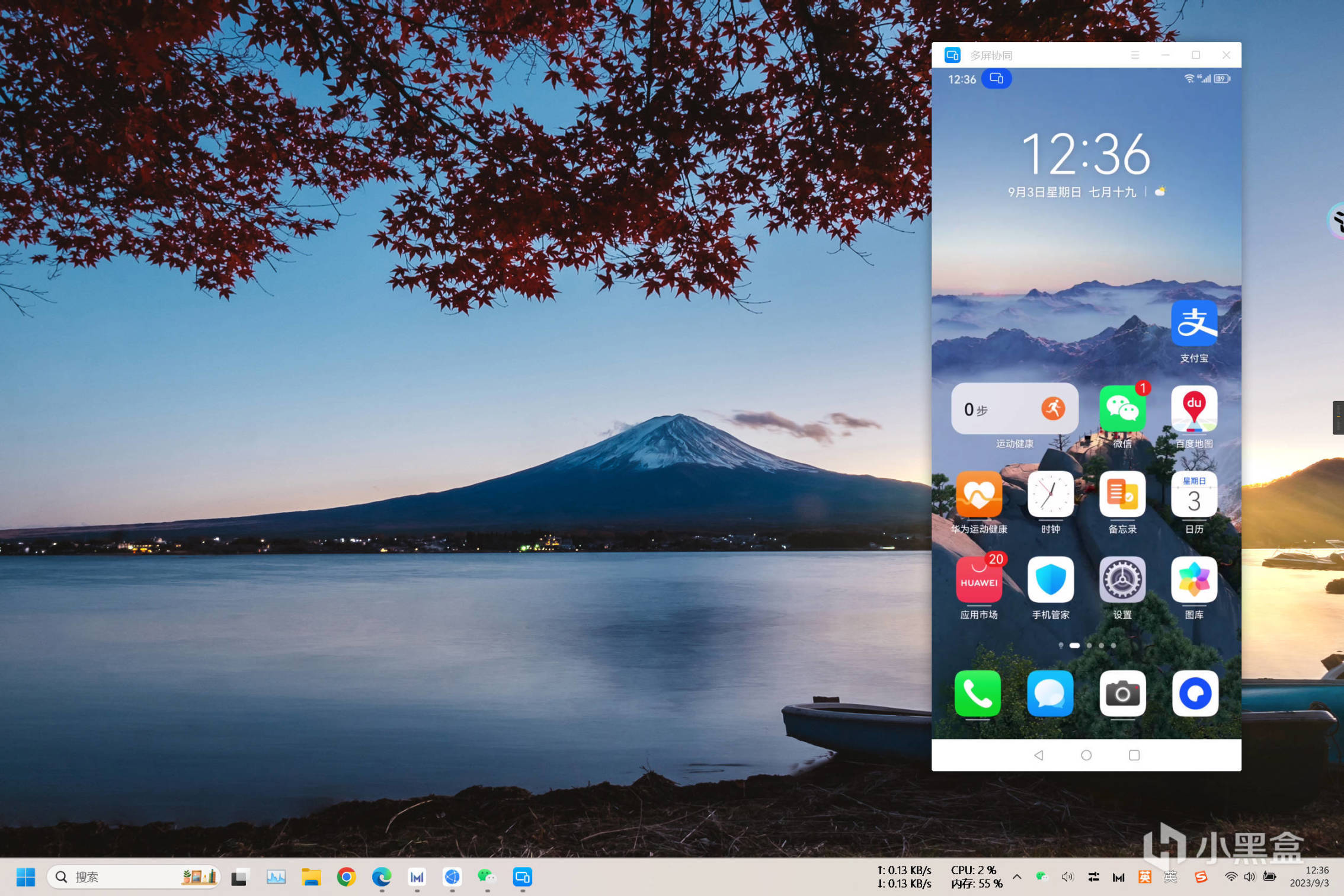Open WeChat app on the phone
Screen dimensions: 1344x896
[1122, 409]
